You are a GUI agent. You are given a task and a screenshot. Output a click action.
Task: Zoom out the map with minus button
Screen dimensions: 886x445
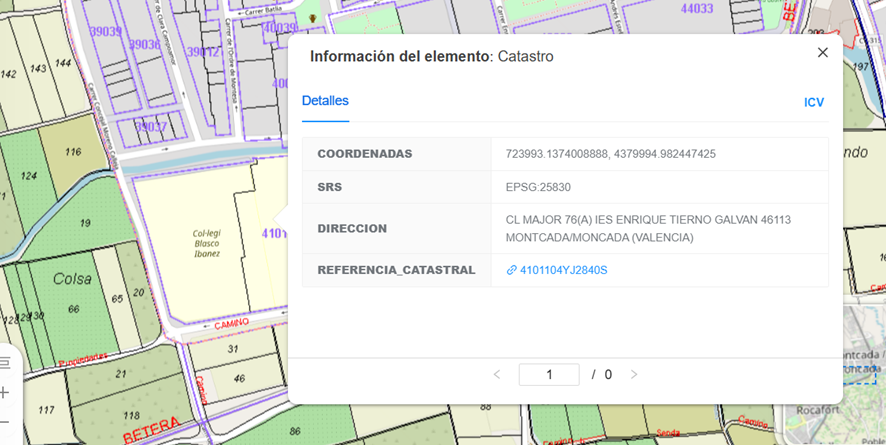(4, 421)
